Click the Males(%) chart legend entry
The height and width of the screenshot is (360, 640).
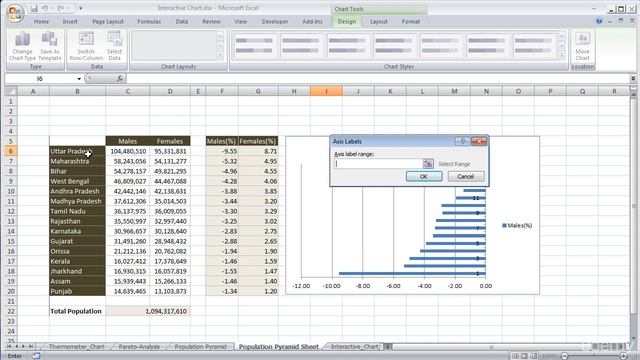517,225
